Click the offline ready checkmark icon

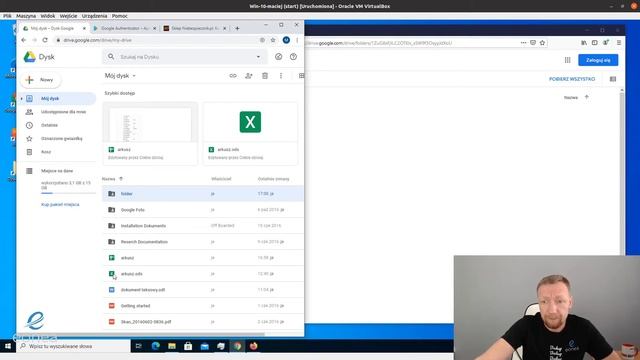278,57
